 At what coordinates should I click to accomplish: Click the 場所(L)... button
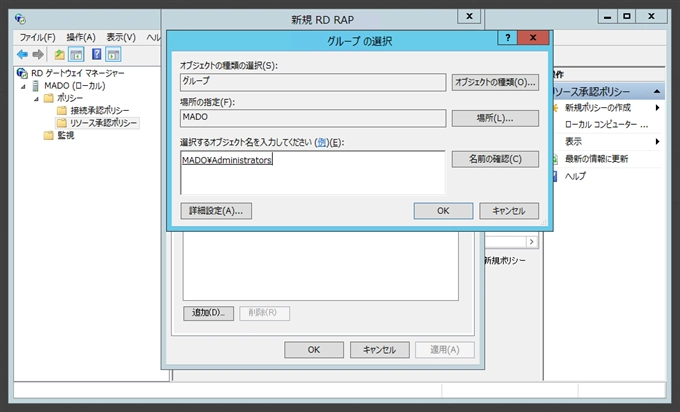click(495, 118)
